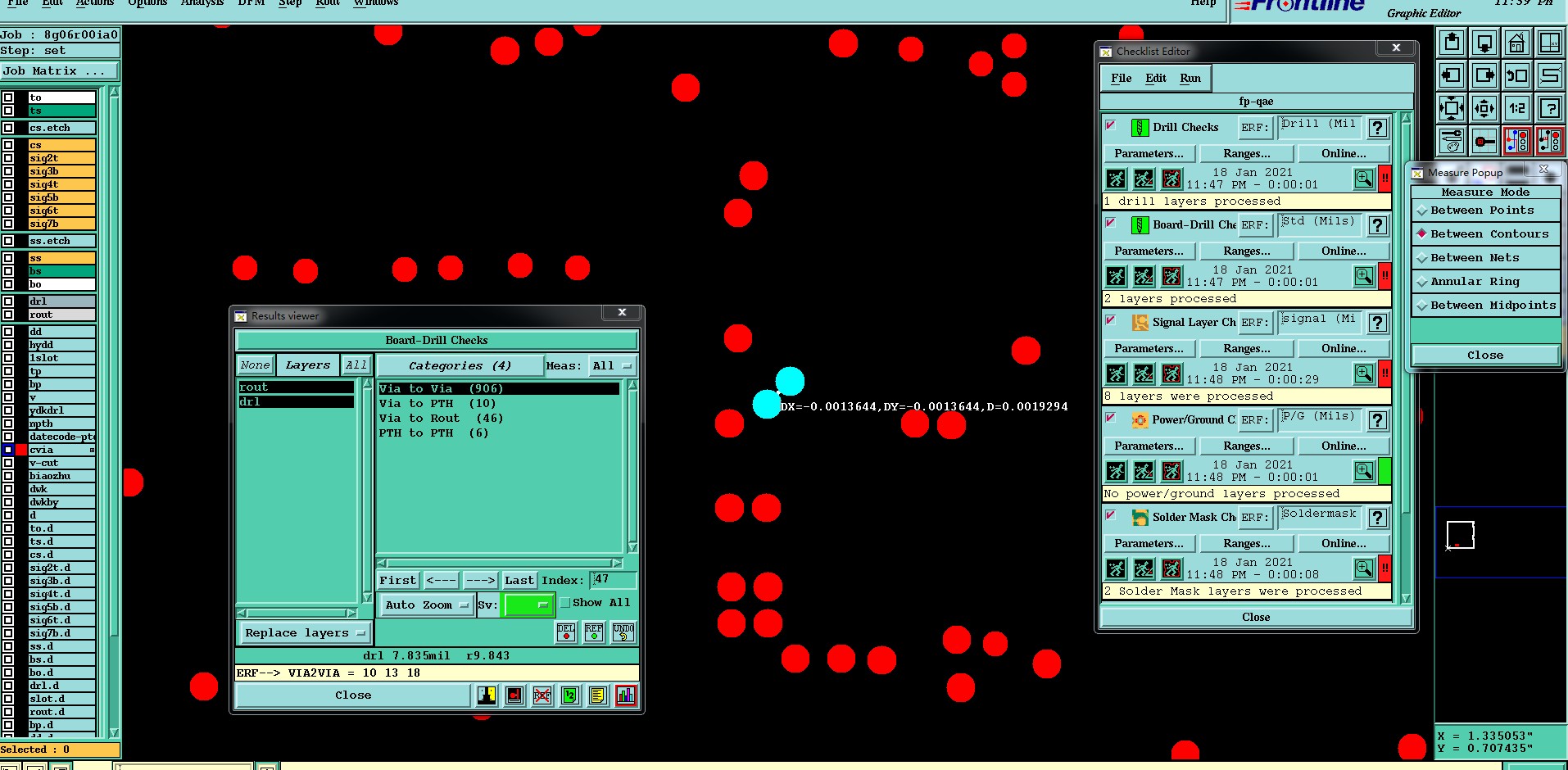Open Ranges... for Board-Drill Checks

click(x=1247, y=251)
